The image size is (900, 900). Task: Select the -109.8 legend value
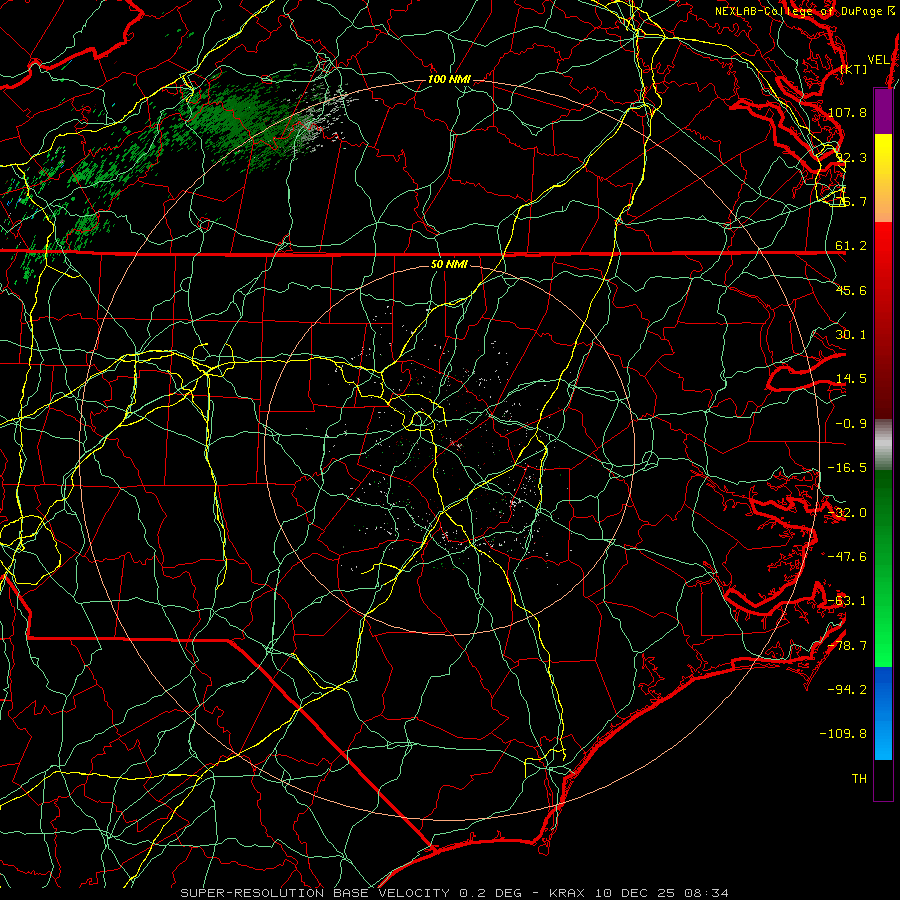click(844, 734)
